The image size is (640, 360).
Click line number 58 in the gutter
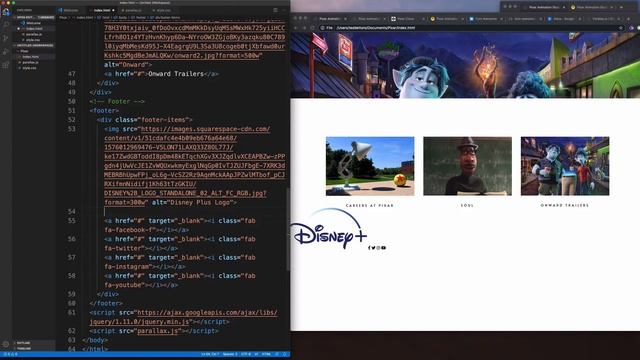click(x=72, y=276)
